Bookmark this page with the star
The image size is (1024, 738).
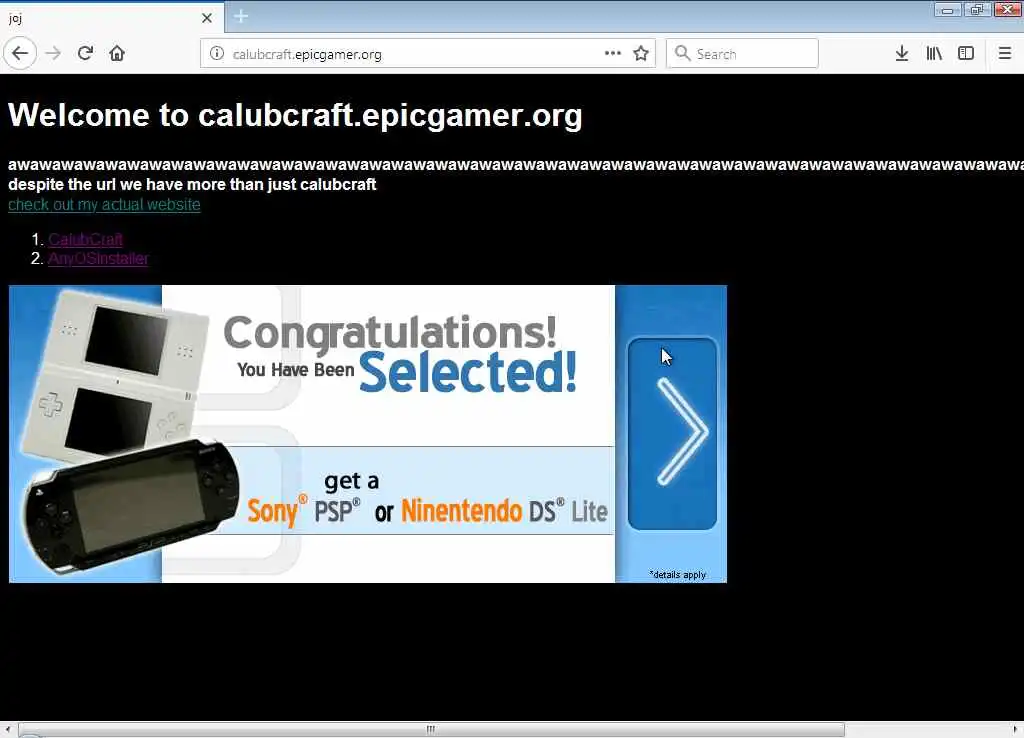click(641, 54)
